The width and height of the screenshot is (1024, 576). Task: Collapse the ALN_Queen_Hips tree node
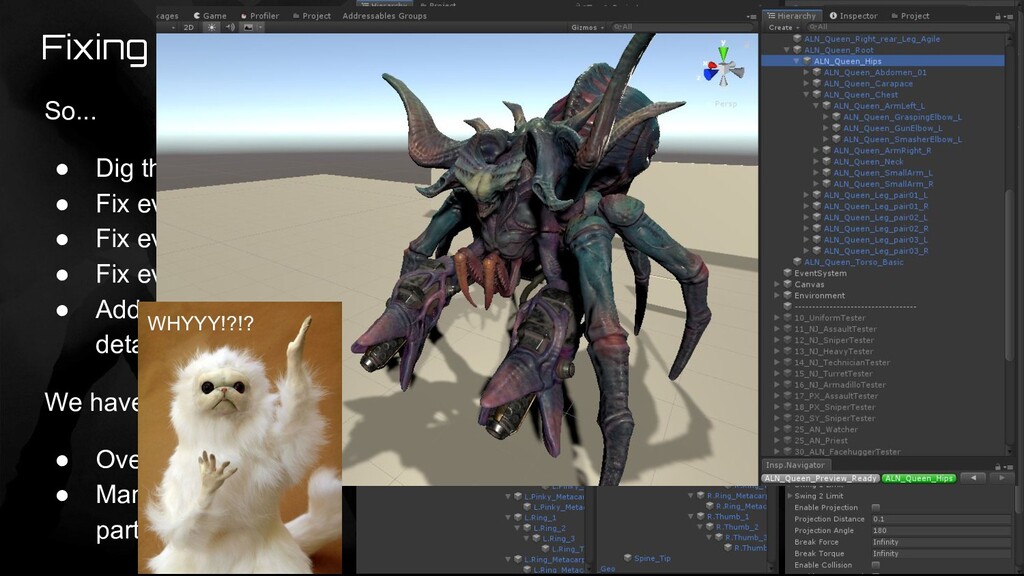tap(798, 61)
